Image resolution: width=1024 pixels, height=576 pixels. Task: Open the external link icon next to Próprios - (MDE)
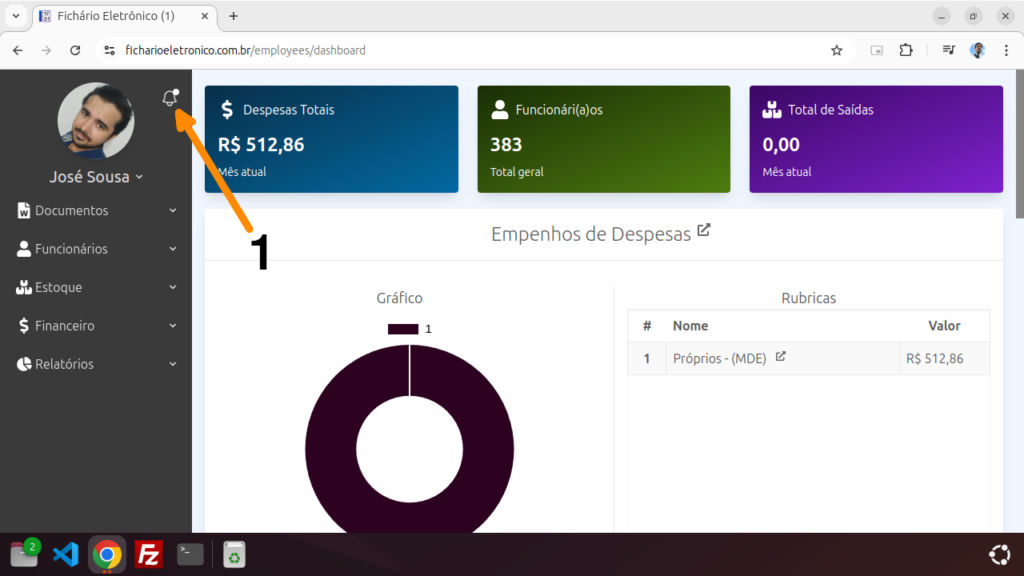(x=780, y=357)
